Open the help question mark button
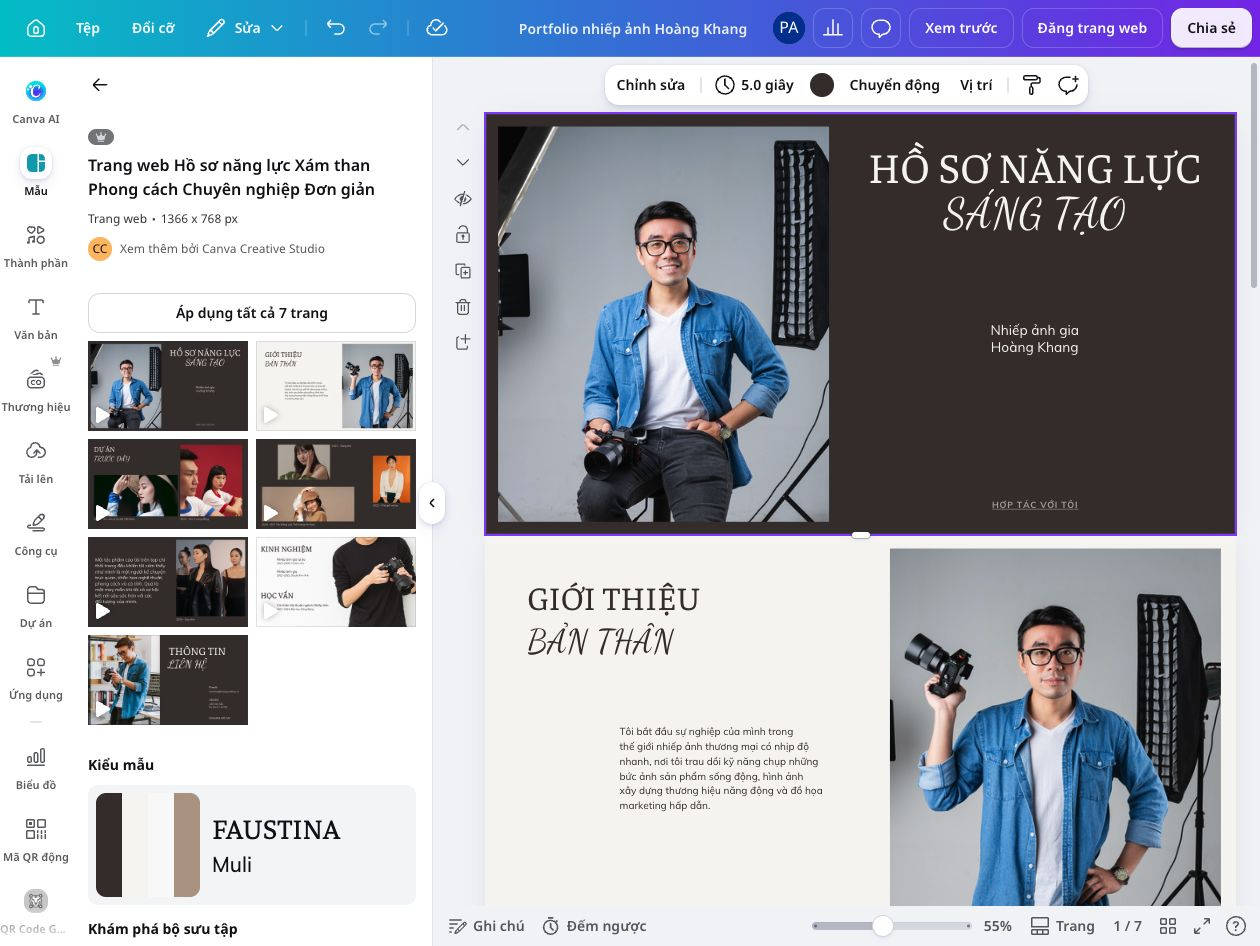This screenshot has width=1260, height=946. (x=1238, y=926)
